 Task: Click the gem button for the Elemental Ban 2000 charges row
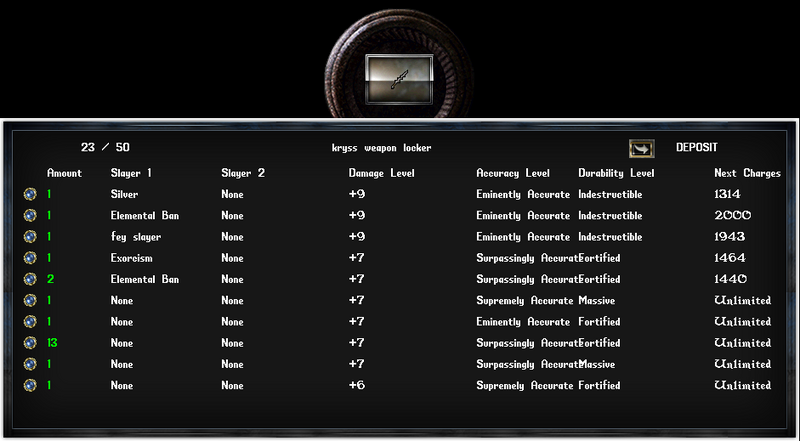point(30,215)
